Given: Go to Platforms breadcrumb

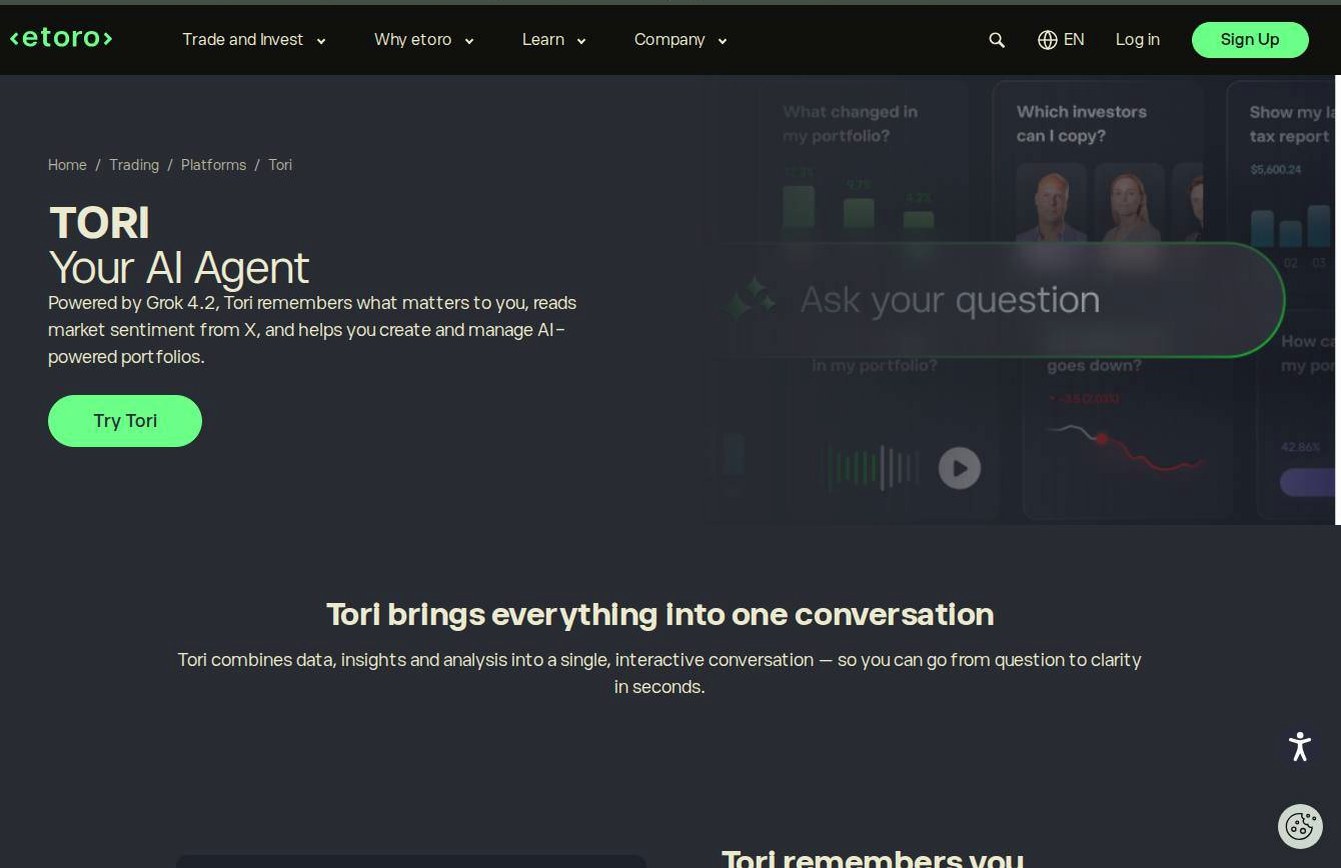Looking at the screenshot, I should tap(213, 165).
